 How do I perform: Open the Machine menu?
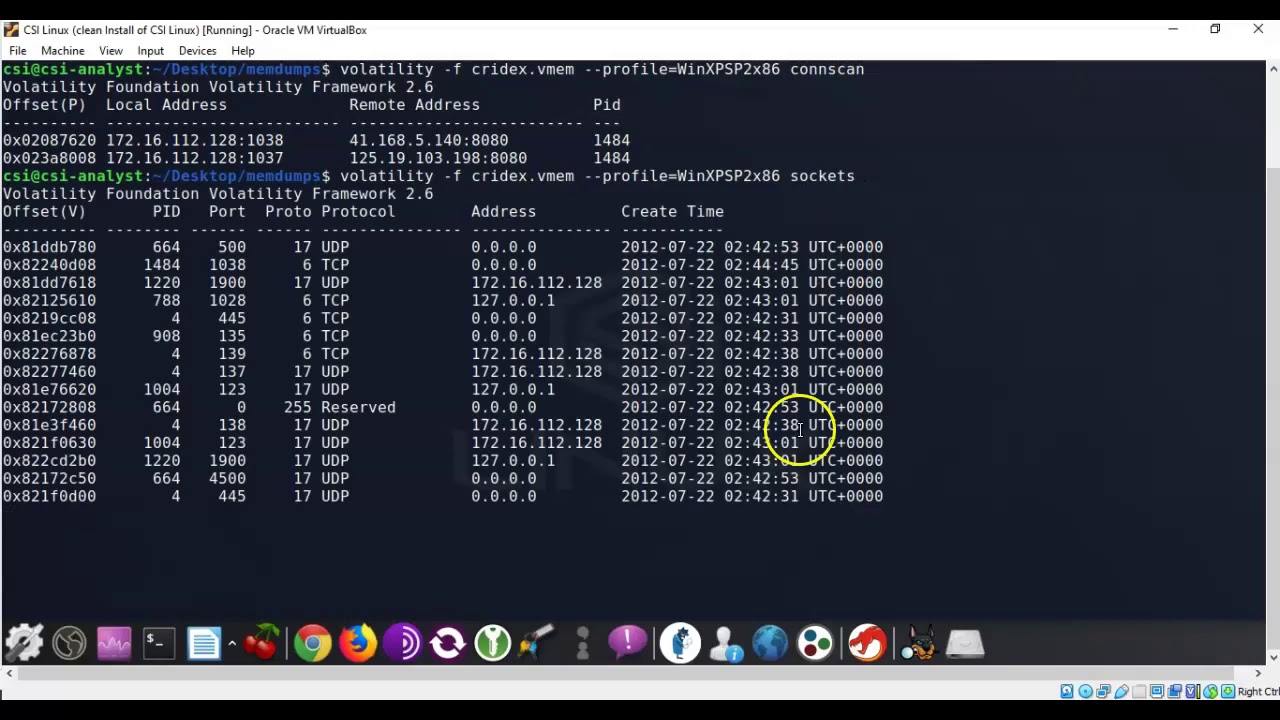coord(62,50)
